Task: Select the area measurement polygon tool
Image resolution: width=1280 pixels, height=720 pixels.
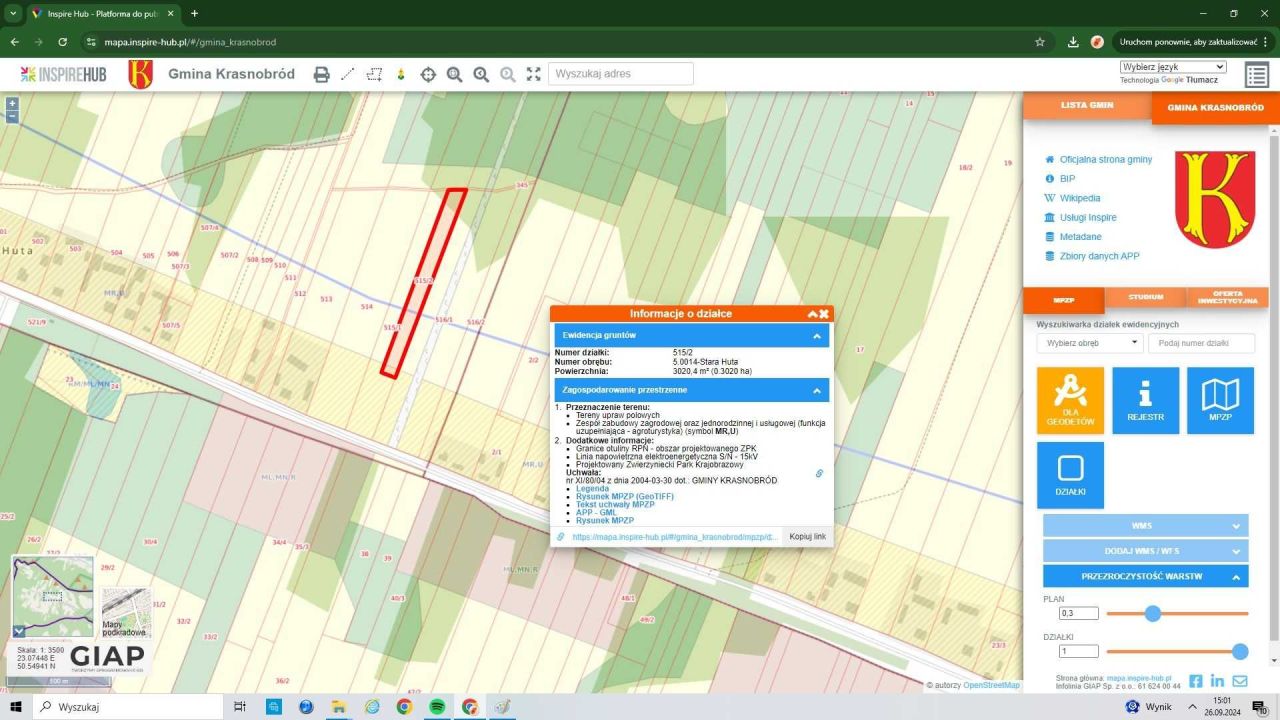Action: (x=374, y=74)
